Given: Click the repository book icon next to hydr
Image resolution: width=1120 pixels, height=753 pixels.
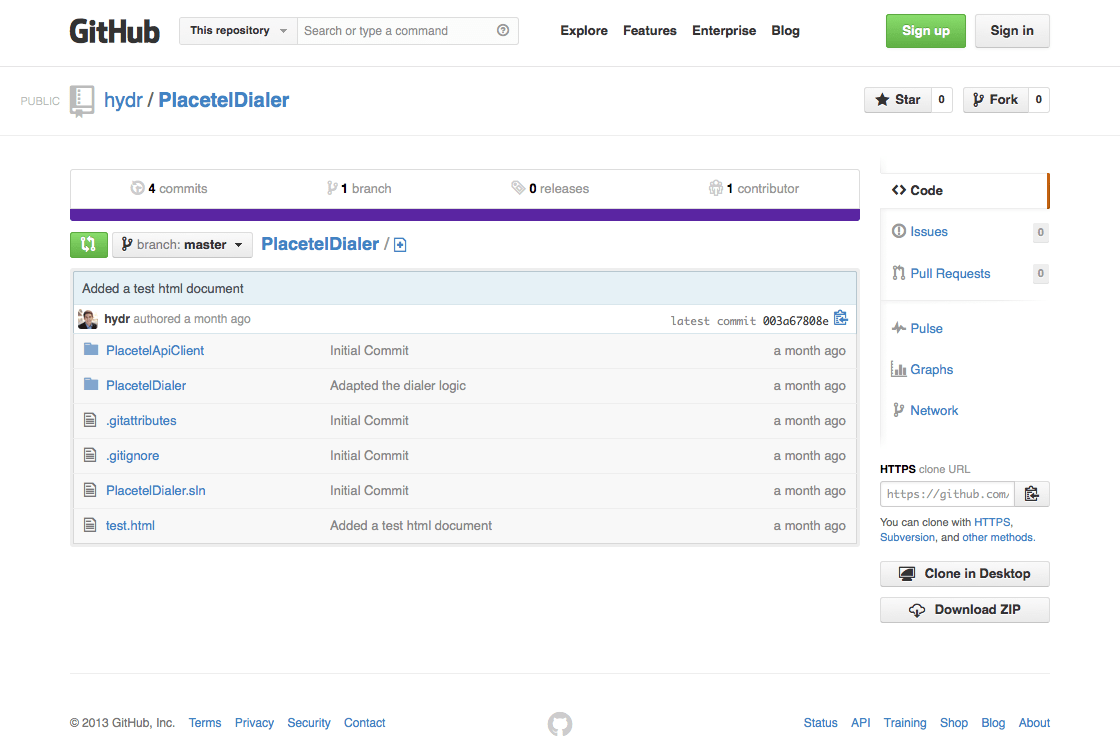Looking at the screenshot, I should (81, 101).
